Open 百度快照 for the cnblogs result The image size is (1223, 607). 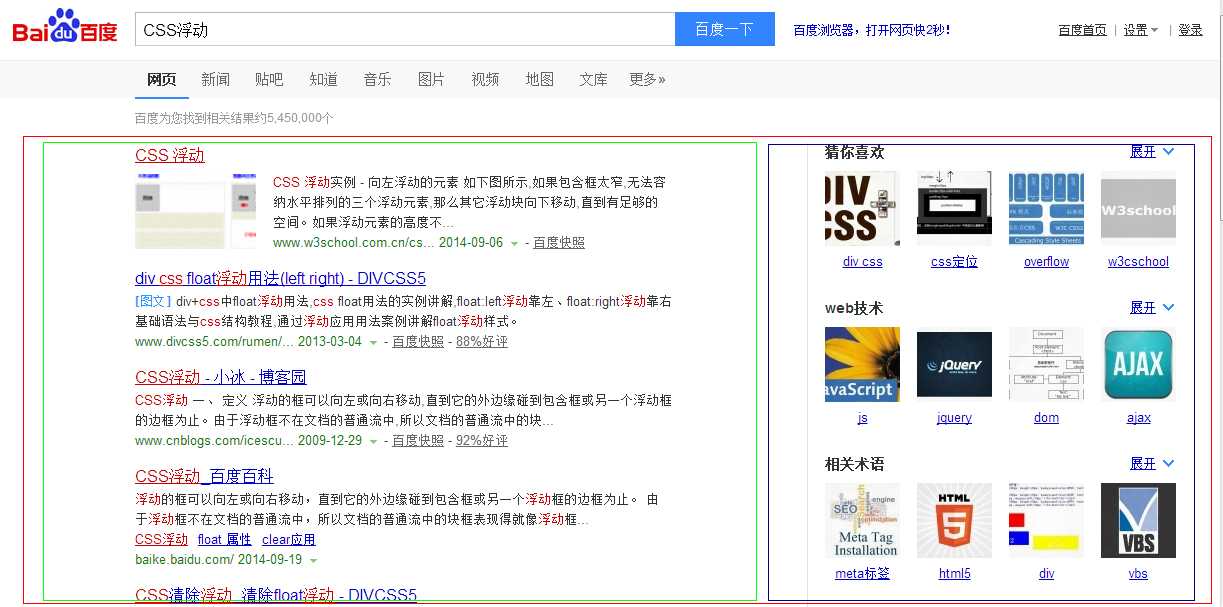418,441
